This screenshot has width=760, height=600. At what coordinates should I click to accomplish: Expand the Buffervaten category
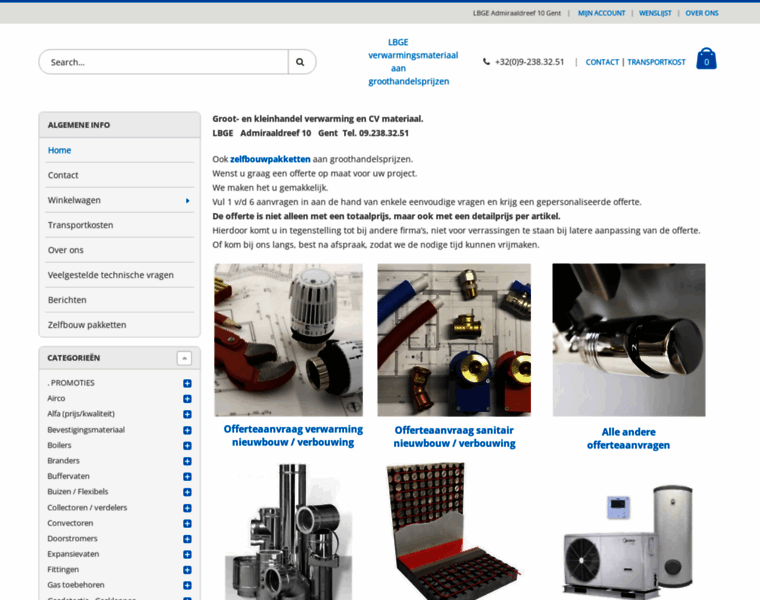click(x=187, y=476)
